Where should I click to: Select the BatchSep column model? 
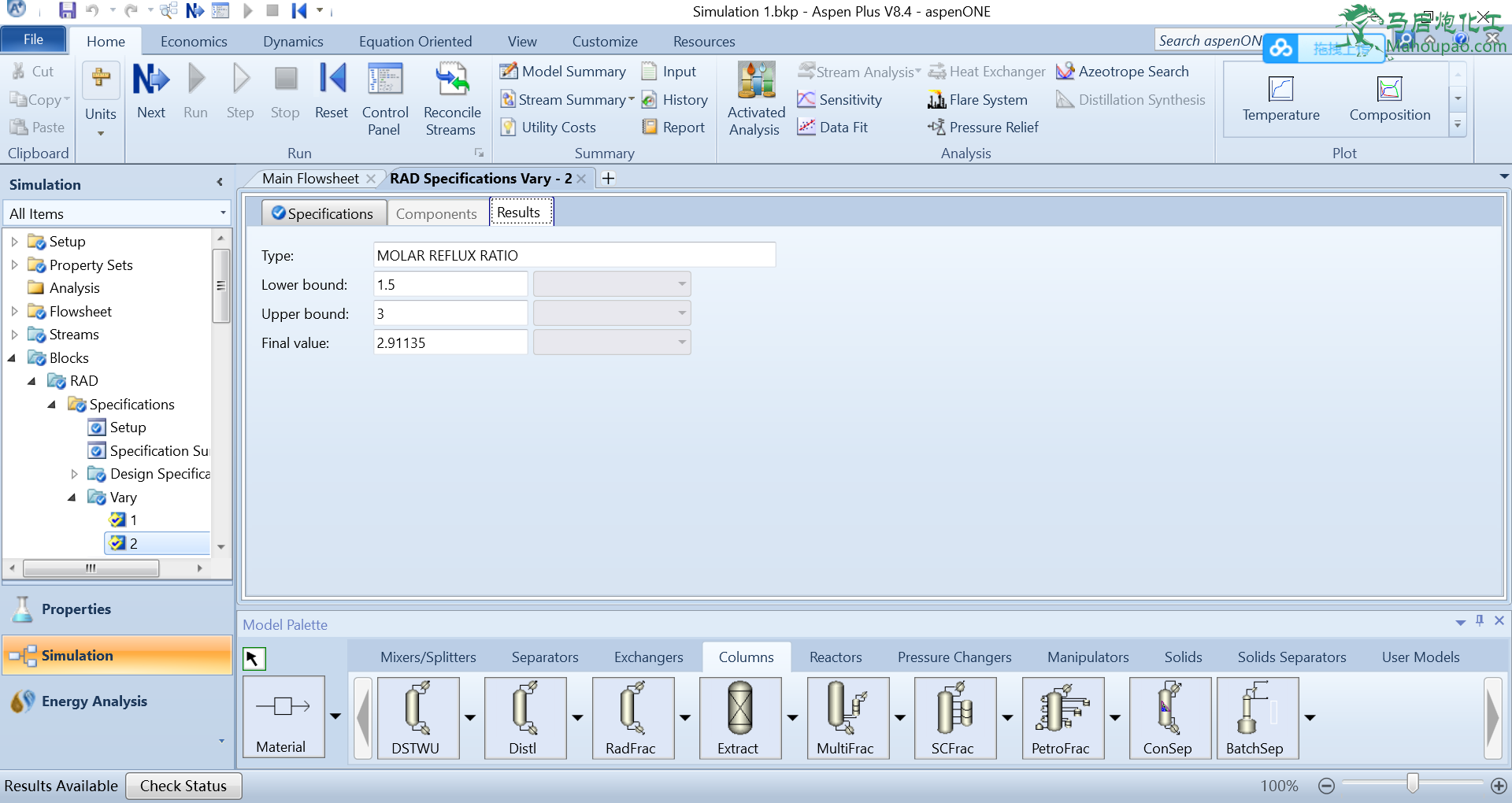pyautogui.click(x=1257, y=718)
